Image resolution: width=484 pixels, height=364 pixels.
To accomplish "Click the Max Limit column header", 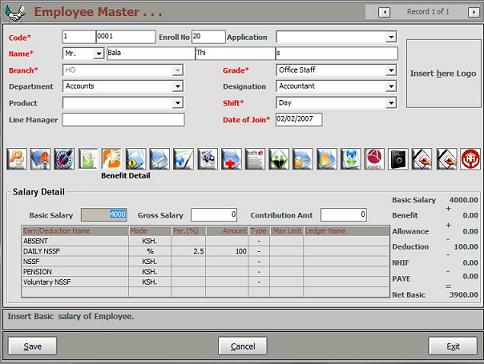I will 287,231.
